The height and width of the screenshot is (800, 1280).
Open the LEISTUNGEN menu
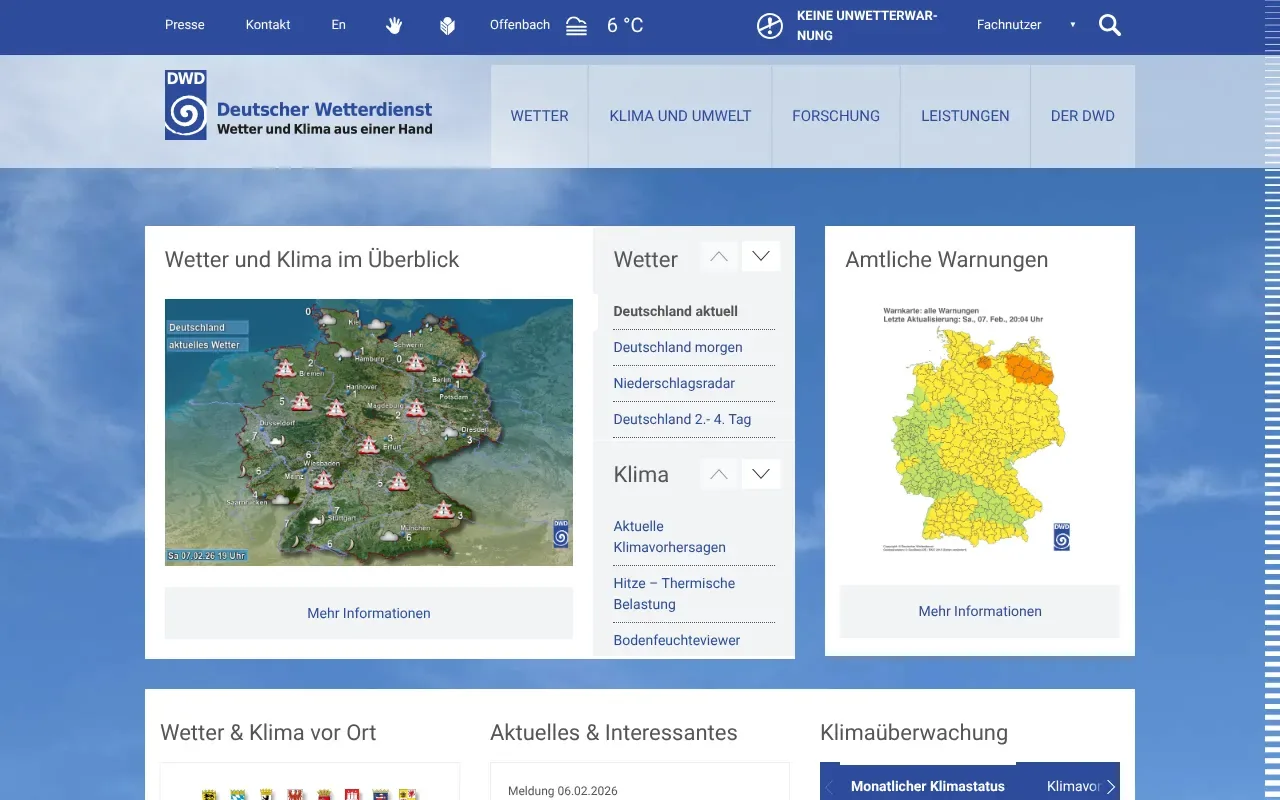[965, 116]
